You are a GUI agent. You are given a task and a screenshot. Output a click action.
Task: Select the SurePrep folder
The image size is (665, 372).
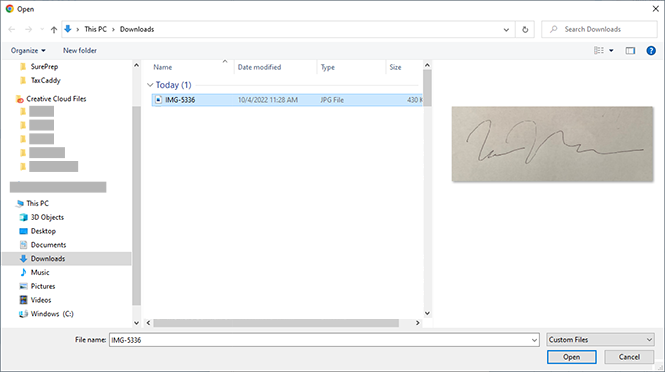(44, 67)
